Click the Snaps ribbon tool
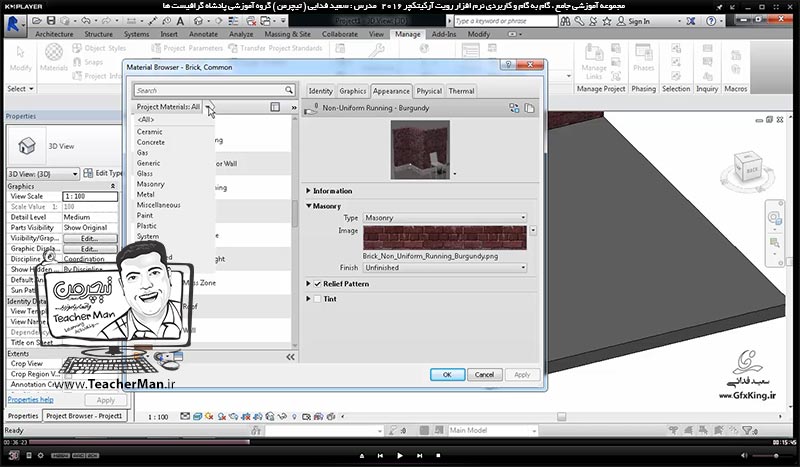 (x=88, y=62)
